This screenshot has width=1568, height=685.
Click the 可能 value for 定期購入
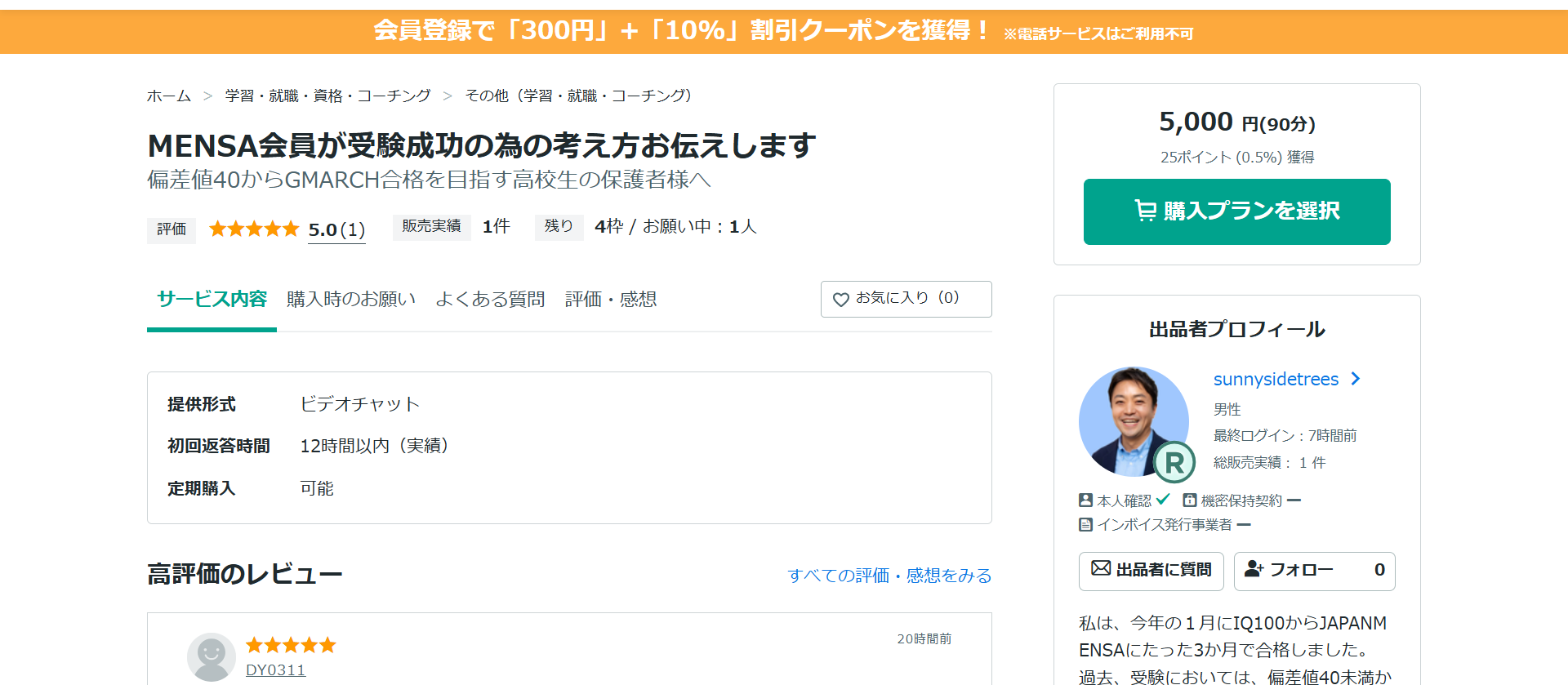point(317,488)
